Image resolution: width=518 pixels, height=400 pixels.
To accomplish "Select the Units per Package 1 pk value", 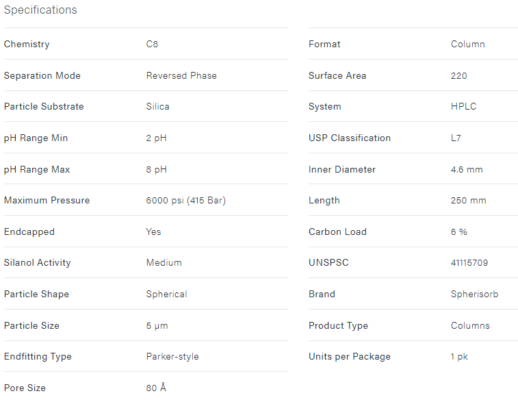I will tap(459, 357).
